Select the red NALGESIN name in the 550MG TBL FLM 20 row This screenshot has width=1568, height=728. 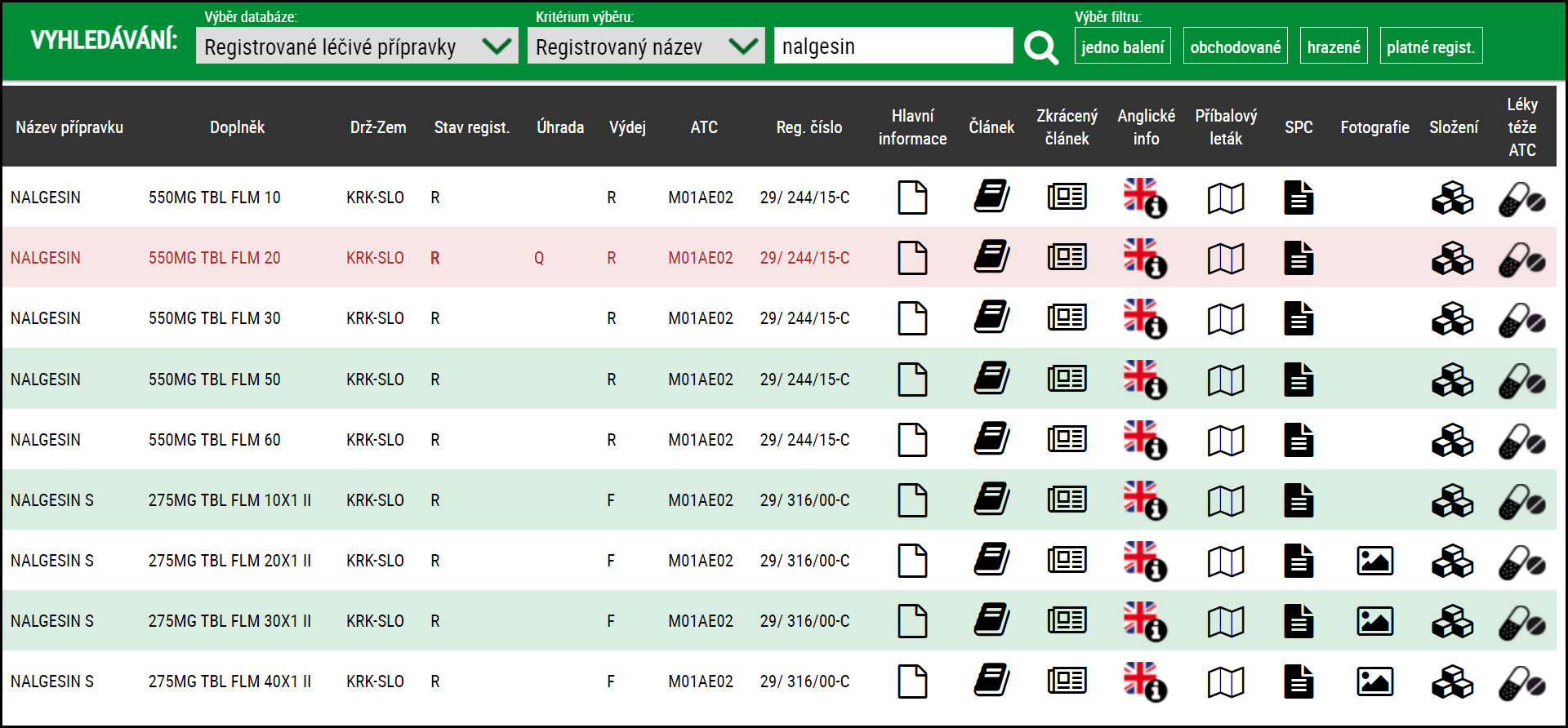pos(46,258)
